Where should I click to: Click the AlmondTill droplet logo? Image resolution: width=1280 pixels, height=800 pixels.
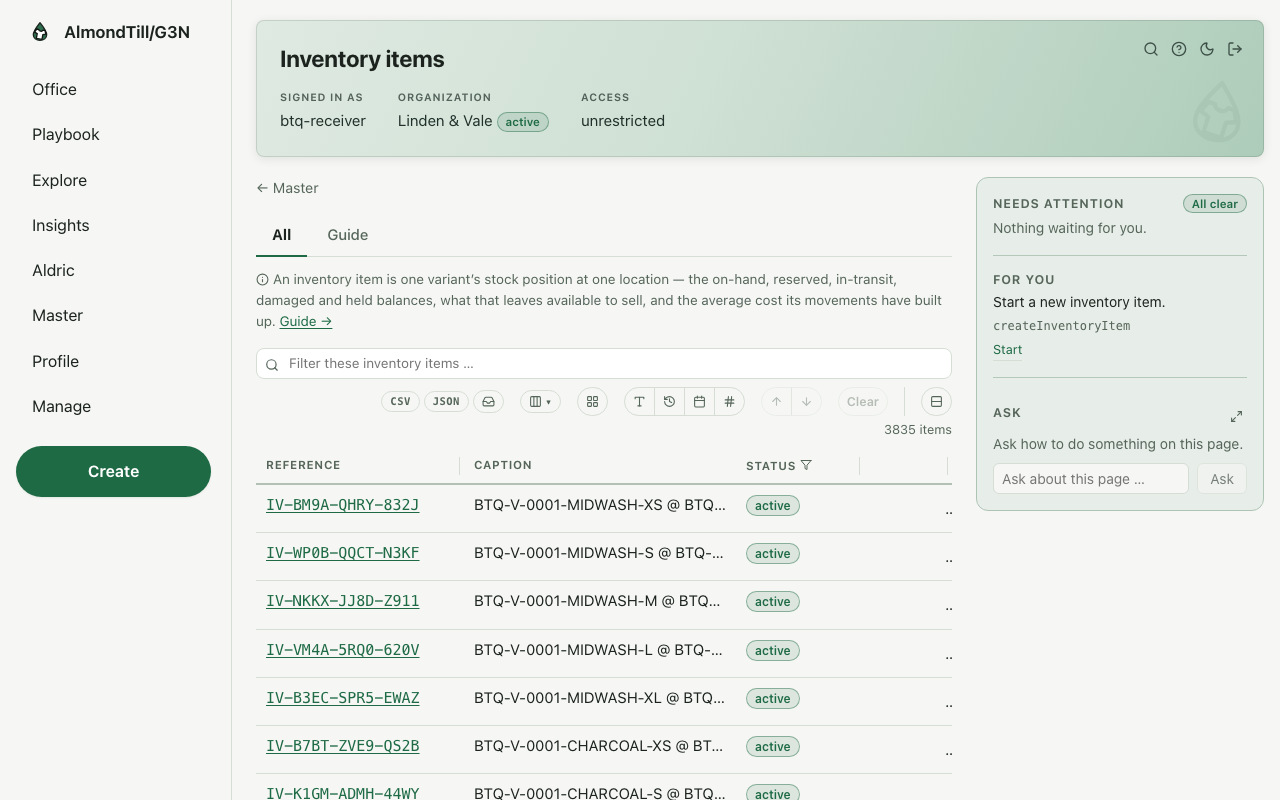coord(40,32)
